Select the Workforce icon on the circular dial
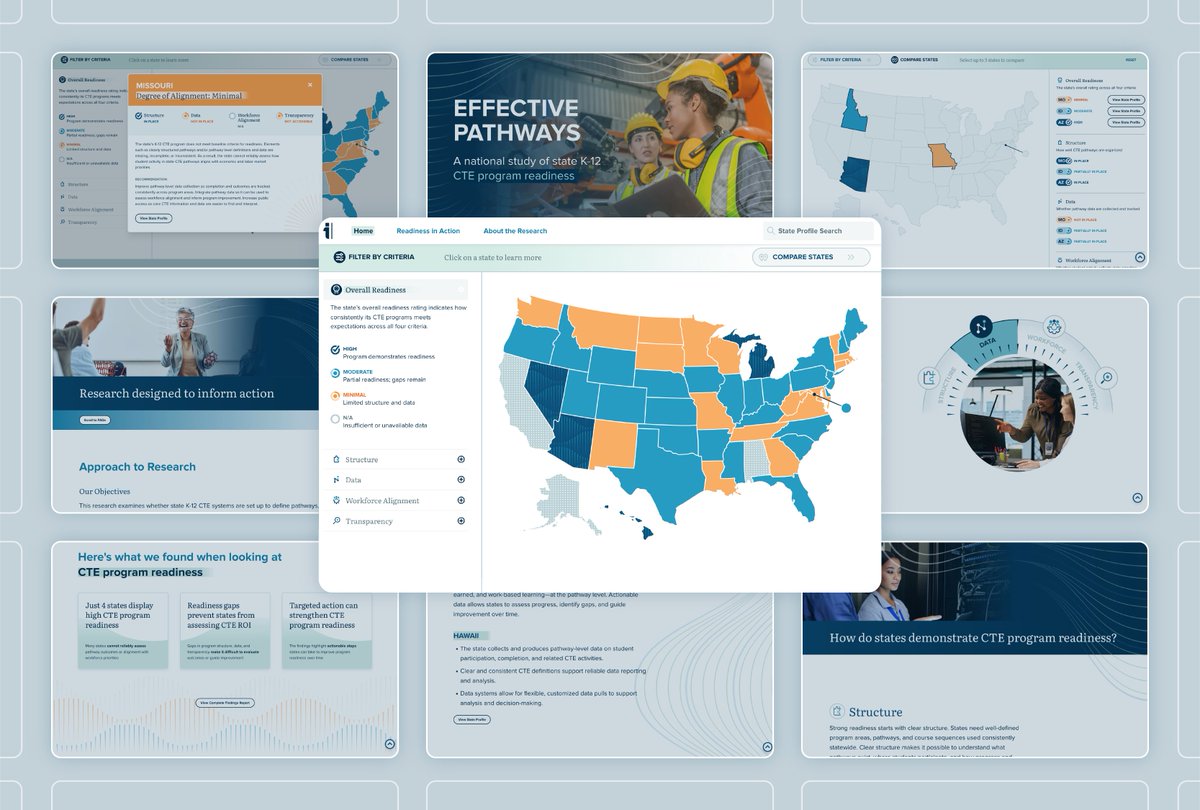1200x810 pixels. tap(1053, 326)
